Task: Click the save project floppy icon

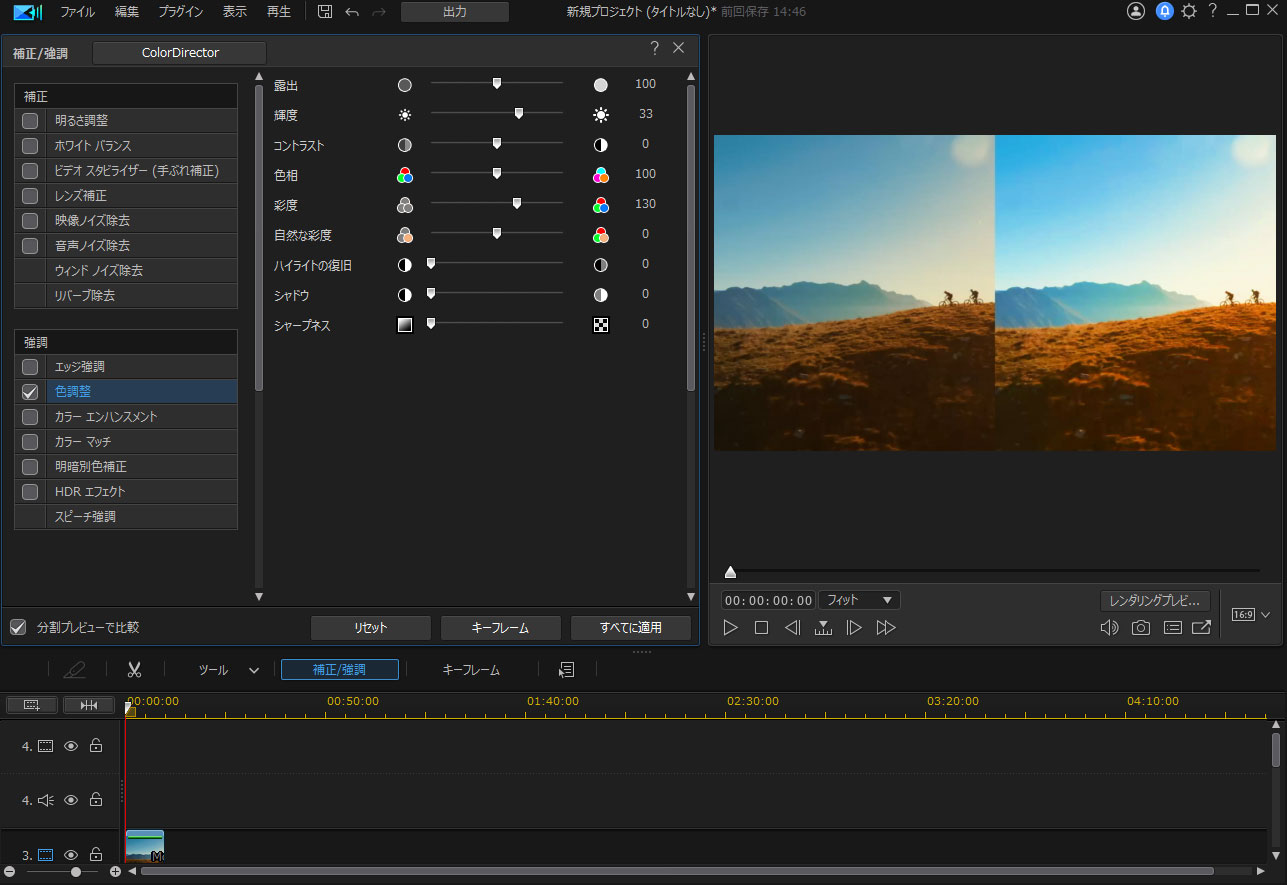Action: click(x=325, y=12)
